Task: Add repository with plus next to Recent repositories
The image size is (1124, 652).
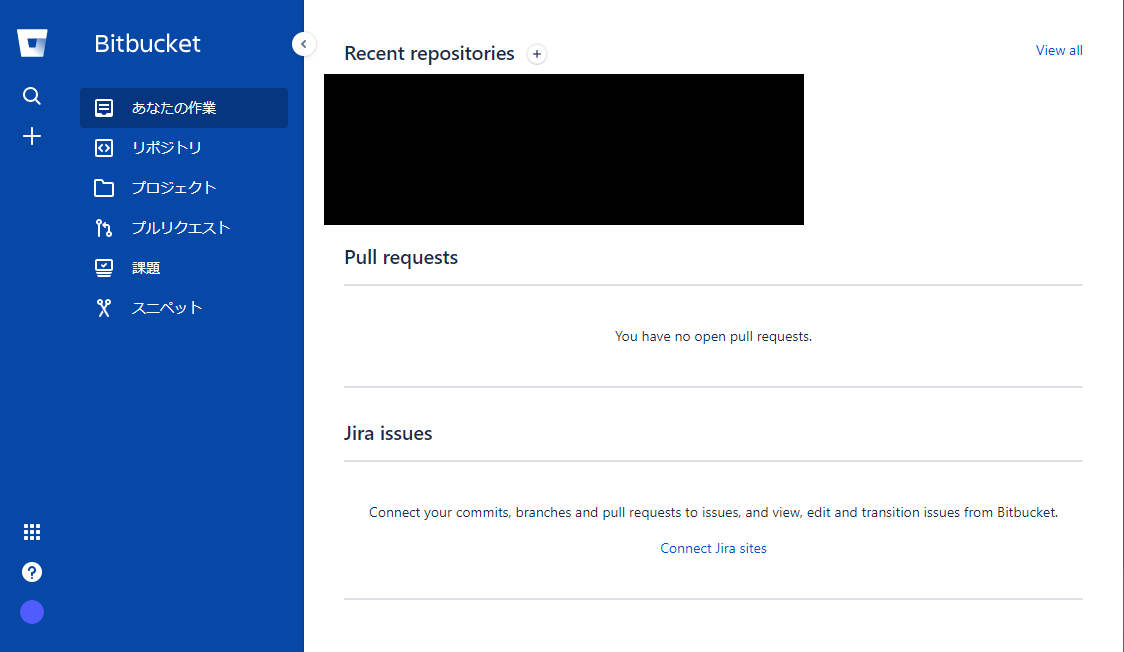Action: coord(537,54)
